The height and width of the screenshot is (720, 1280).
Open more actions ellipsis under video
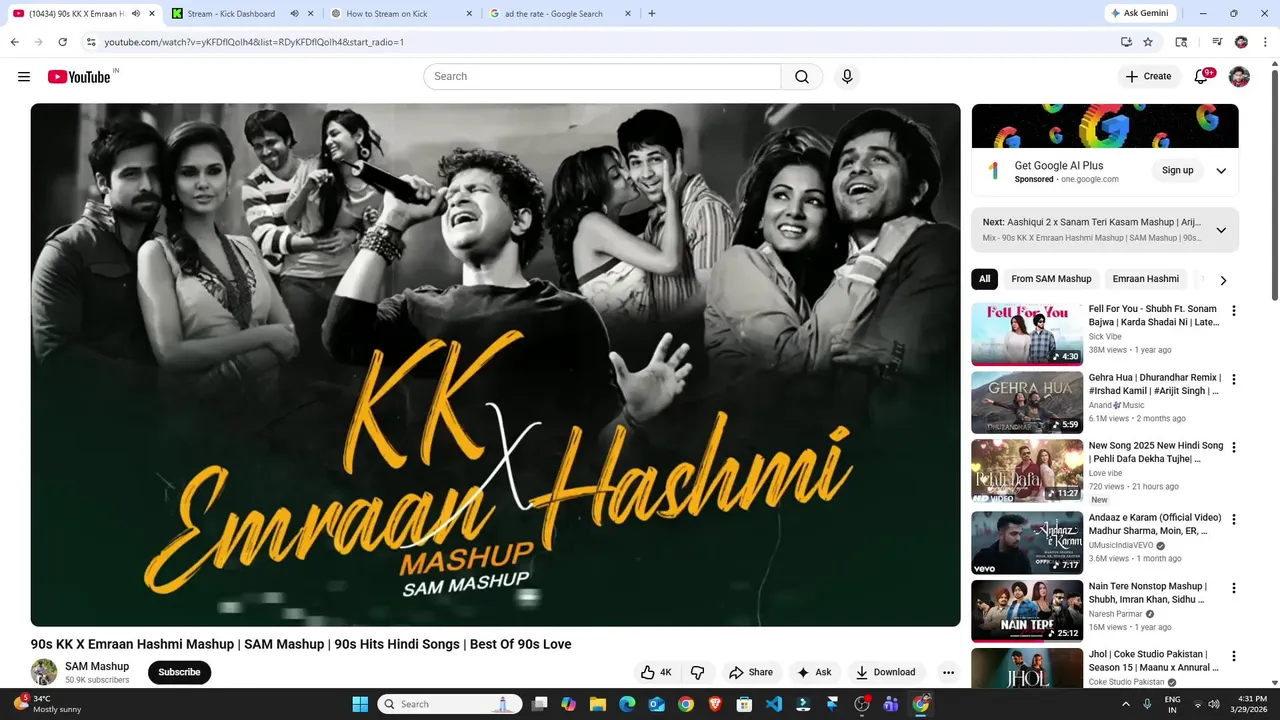pos(948,672)
